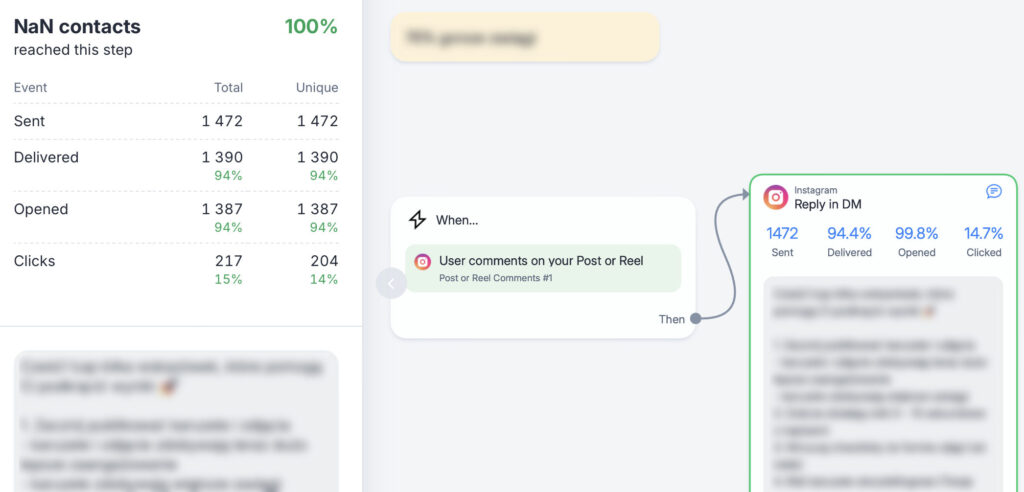1024x492 pixels.
Task: Select the Clicks row in the events table
Action: tap(176, 269)
